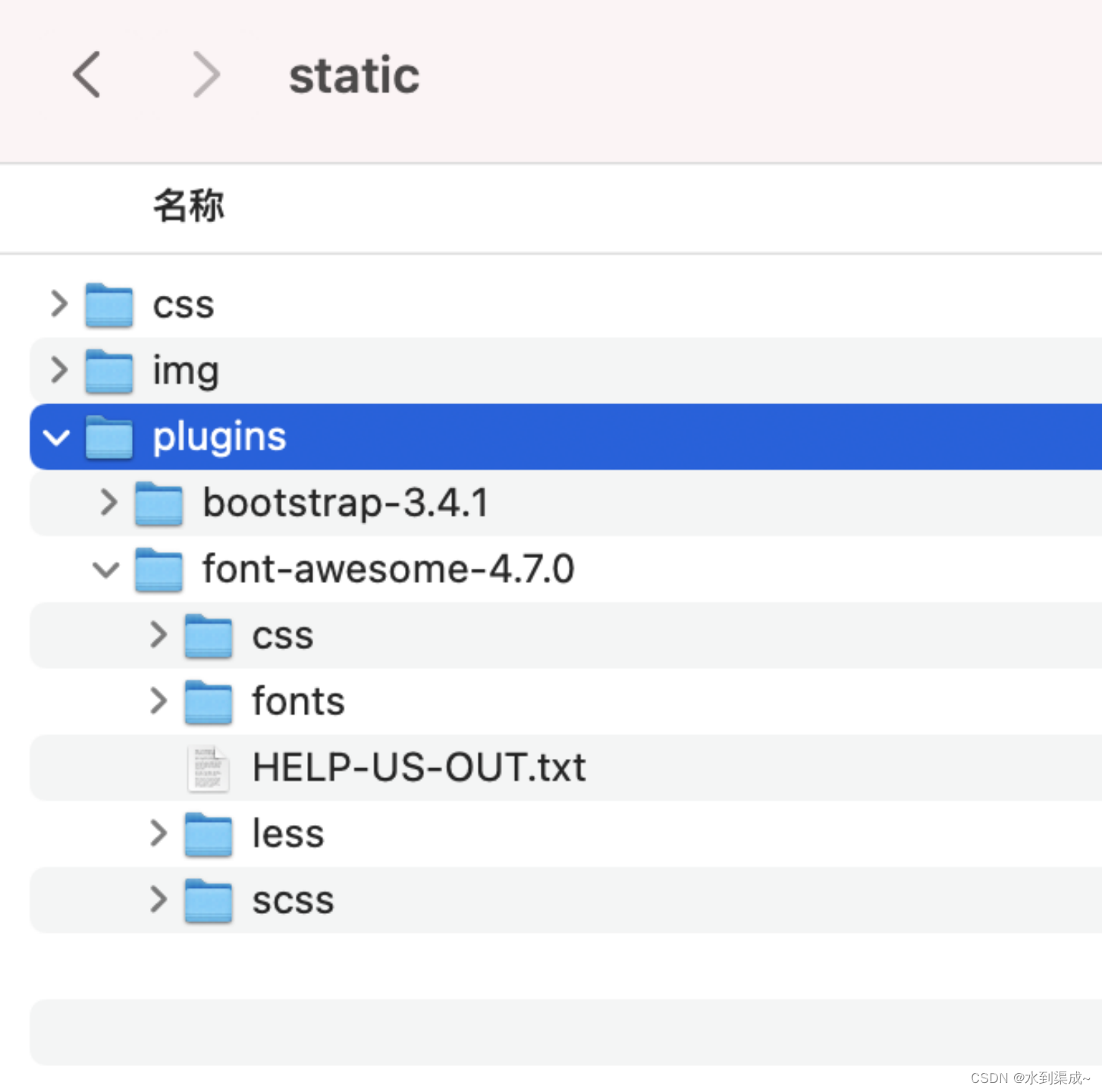Select the top-level css folder icon

tap(109, 305)
